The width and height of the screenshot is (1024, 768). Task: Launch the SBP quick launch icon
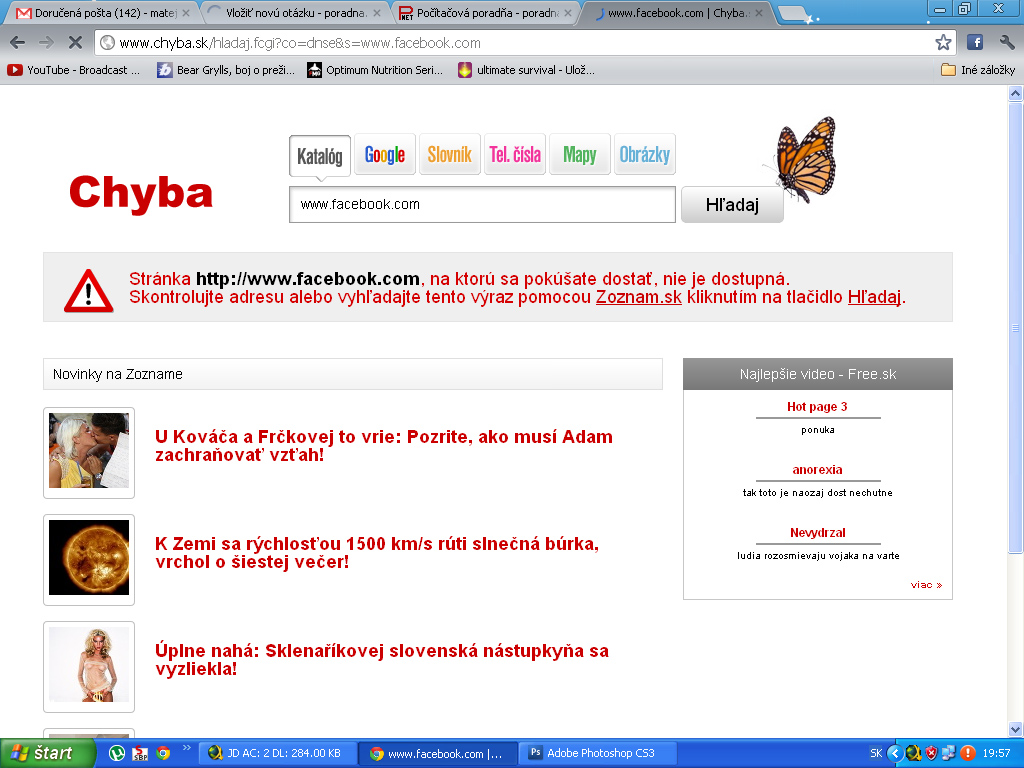(x=140, y=754)
